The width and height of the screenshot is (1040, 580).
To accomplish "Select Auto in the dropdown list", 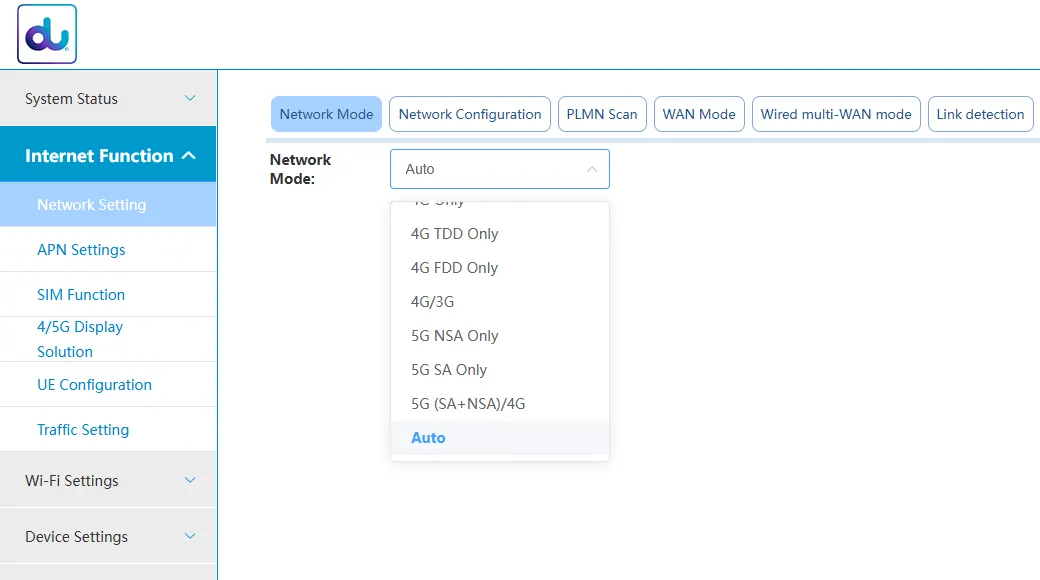I will coord(428,438).
